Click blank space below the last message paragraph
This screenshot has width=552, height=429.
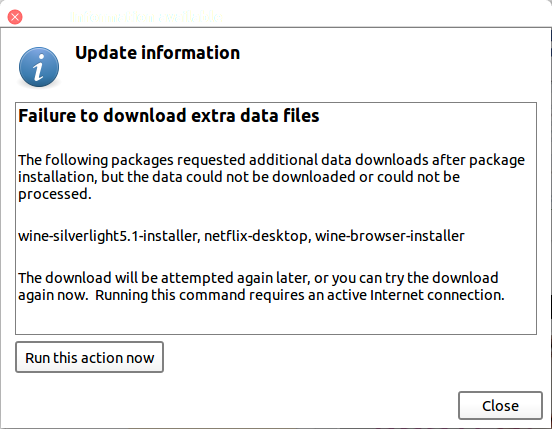click(x=276, y=319)
